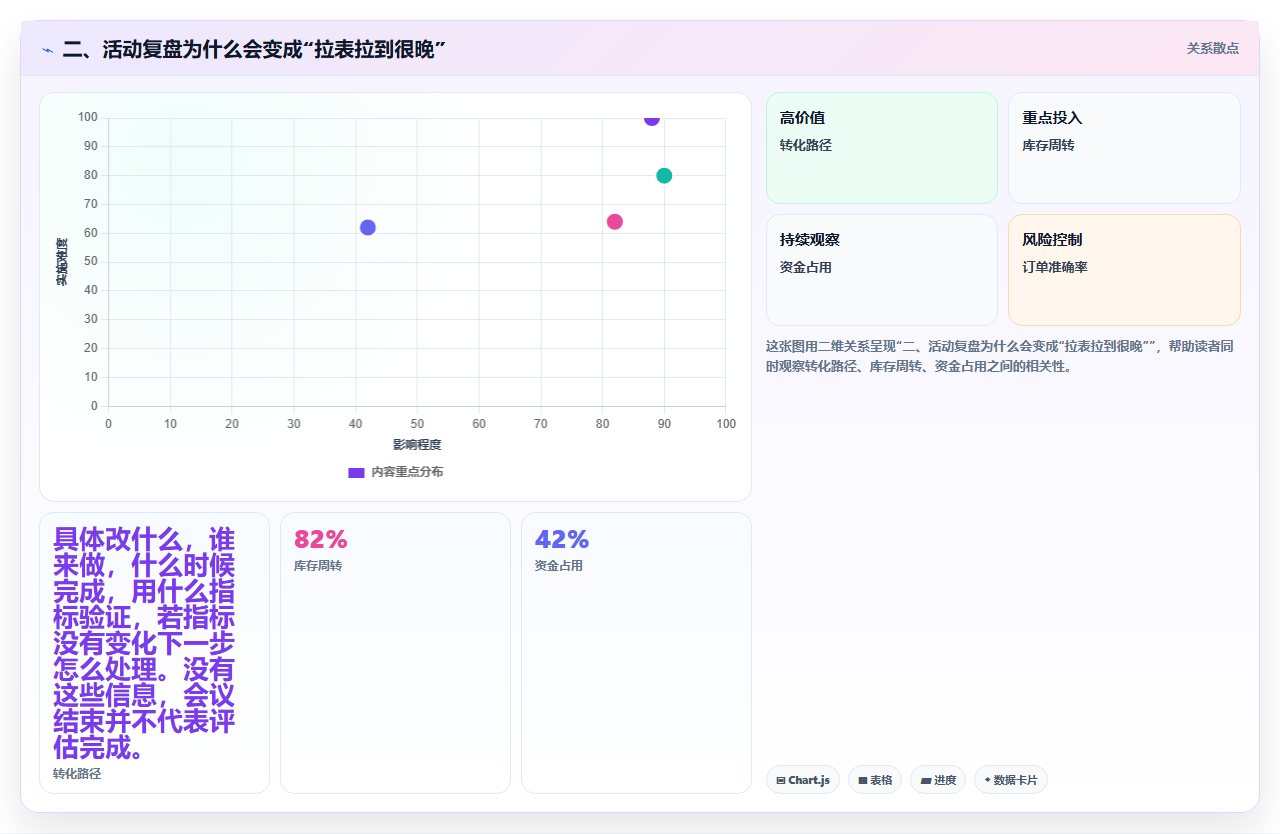This screenshot has width=1280, height=834.
Task: Click the 关系散点 label in the header
Action: point(1213,48)
